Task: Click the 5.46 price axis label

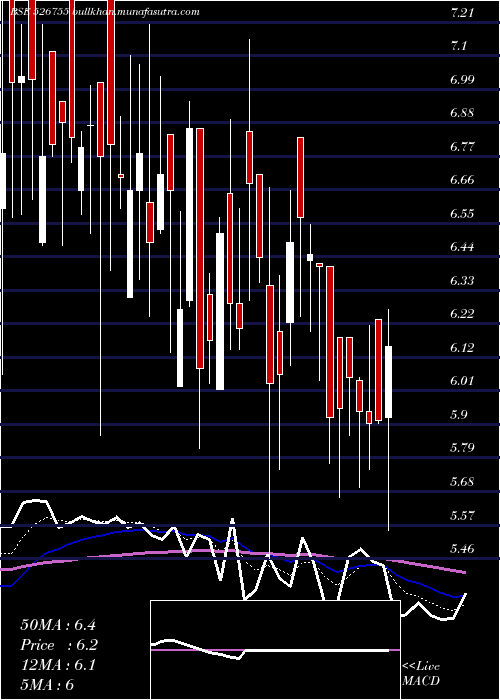Action: (462, 548)
